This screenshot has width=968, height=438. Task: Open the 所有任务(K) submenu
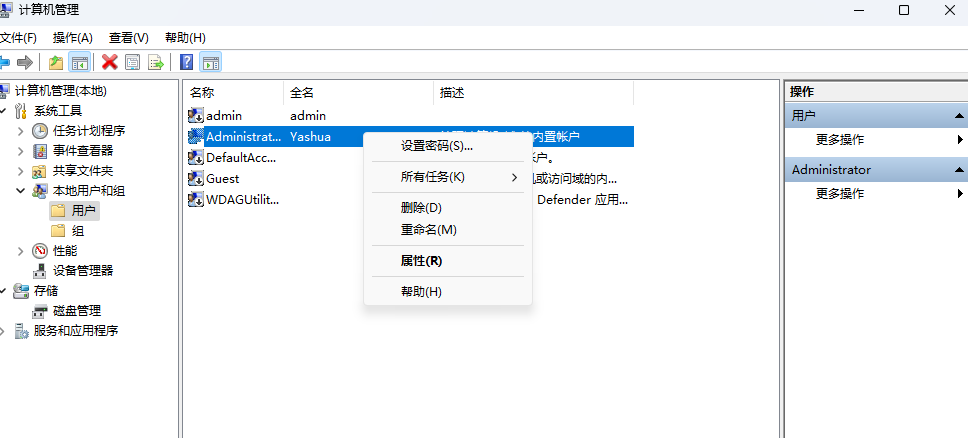[x=433, y=177]
